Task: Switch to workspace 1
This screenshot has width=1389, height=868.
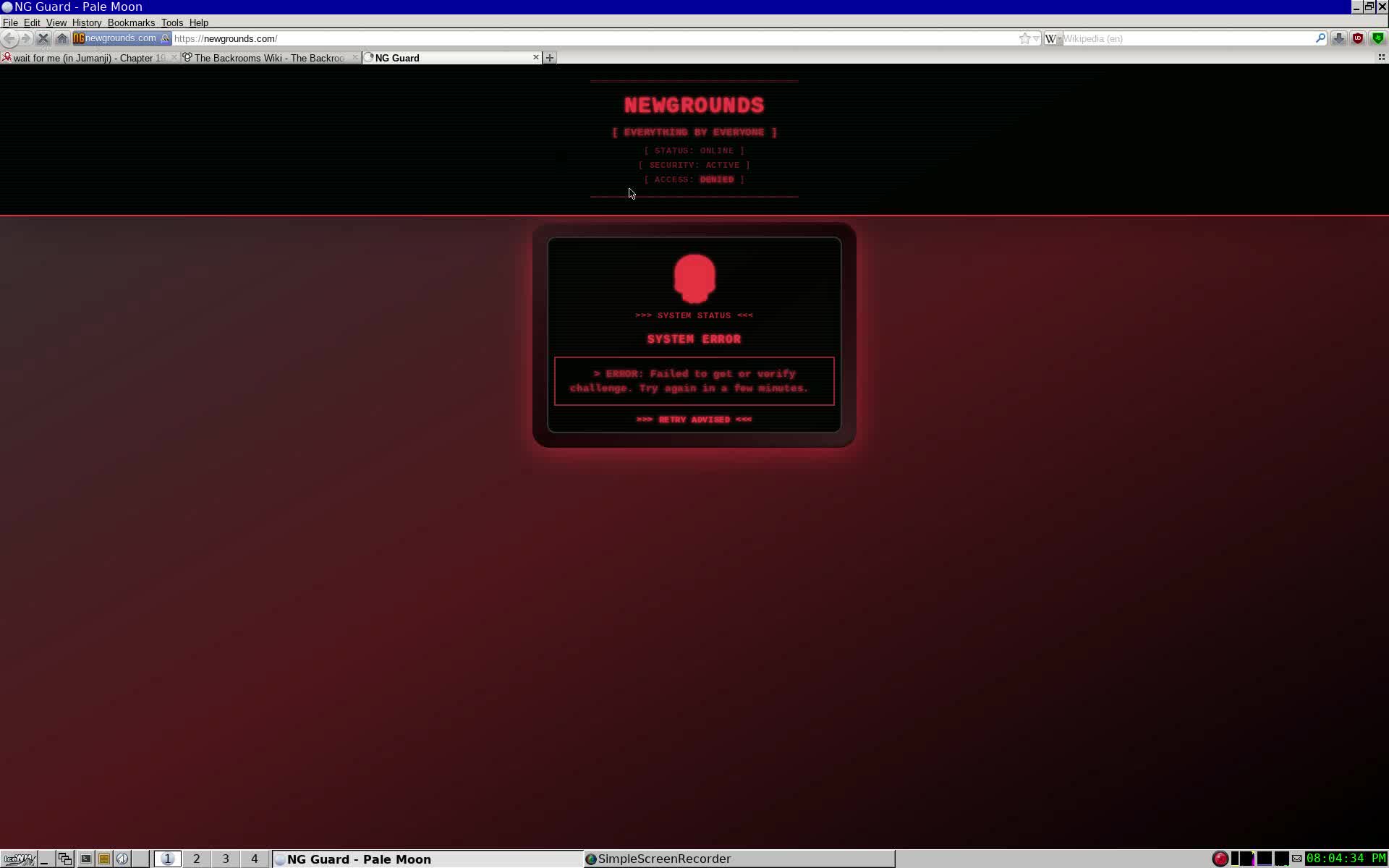Action: pos(168,859)
